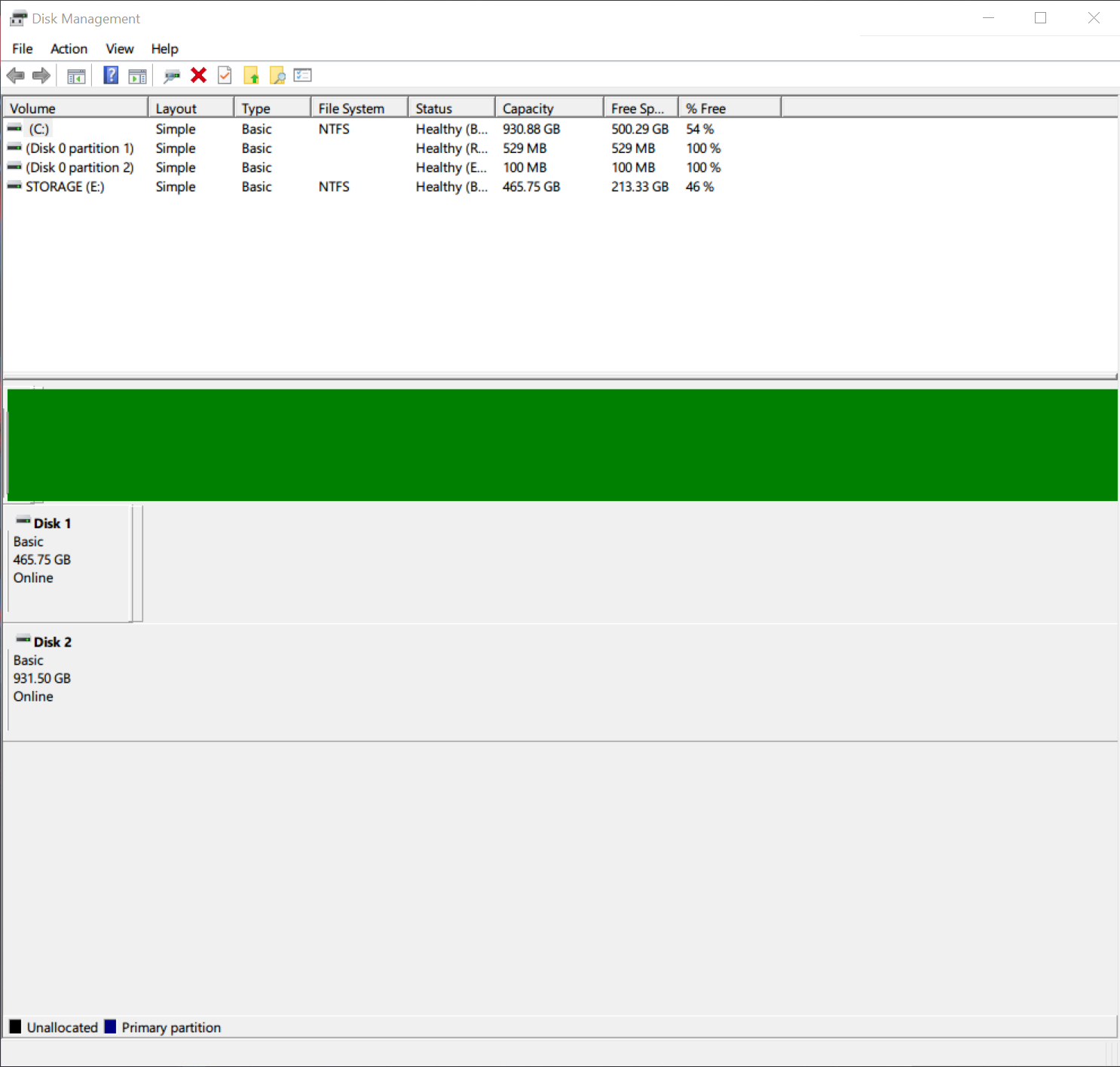Click Online status under Disk 1
This screenshot has width=1120, height=1067.
pos(33,578)
